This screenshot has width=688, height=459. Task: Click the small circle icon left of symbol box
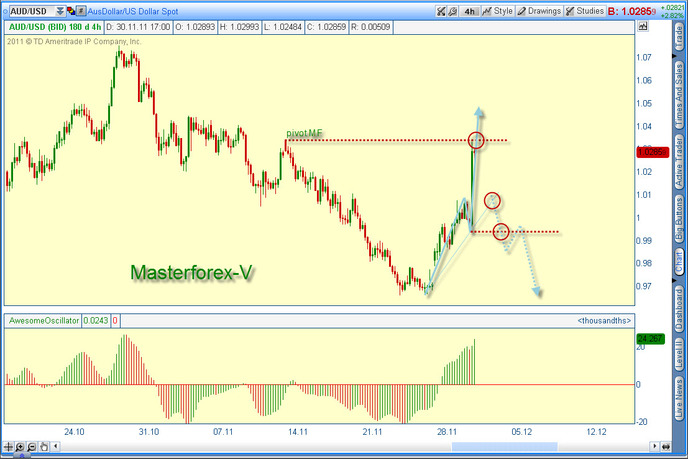coord(5,11)
